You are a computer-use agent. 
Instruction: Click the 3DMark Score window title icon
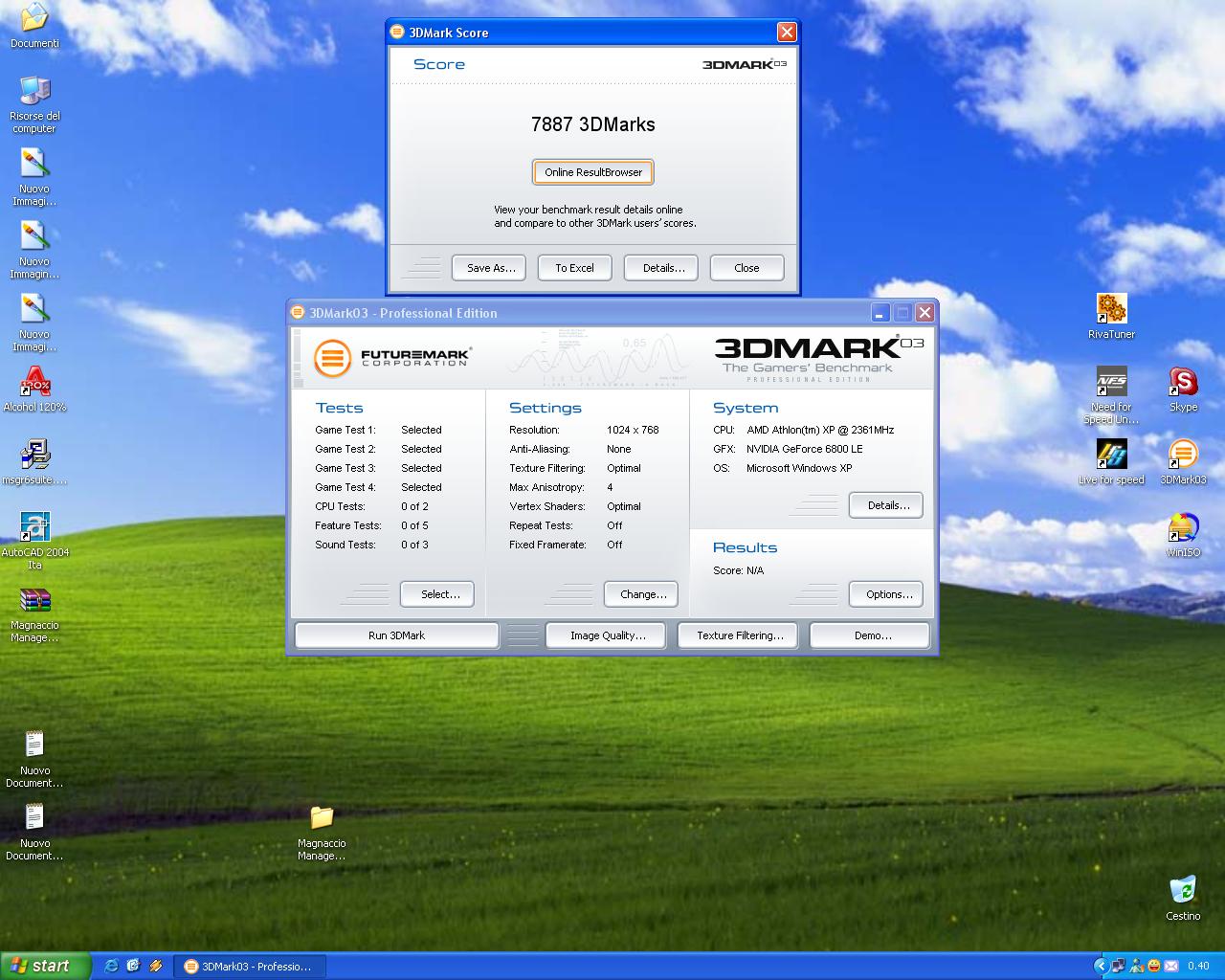[398, 33]
